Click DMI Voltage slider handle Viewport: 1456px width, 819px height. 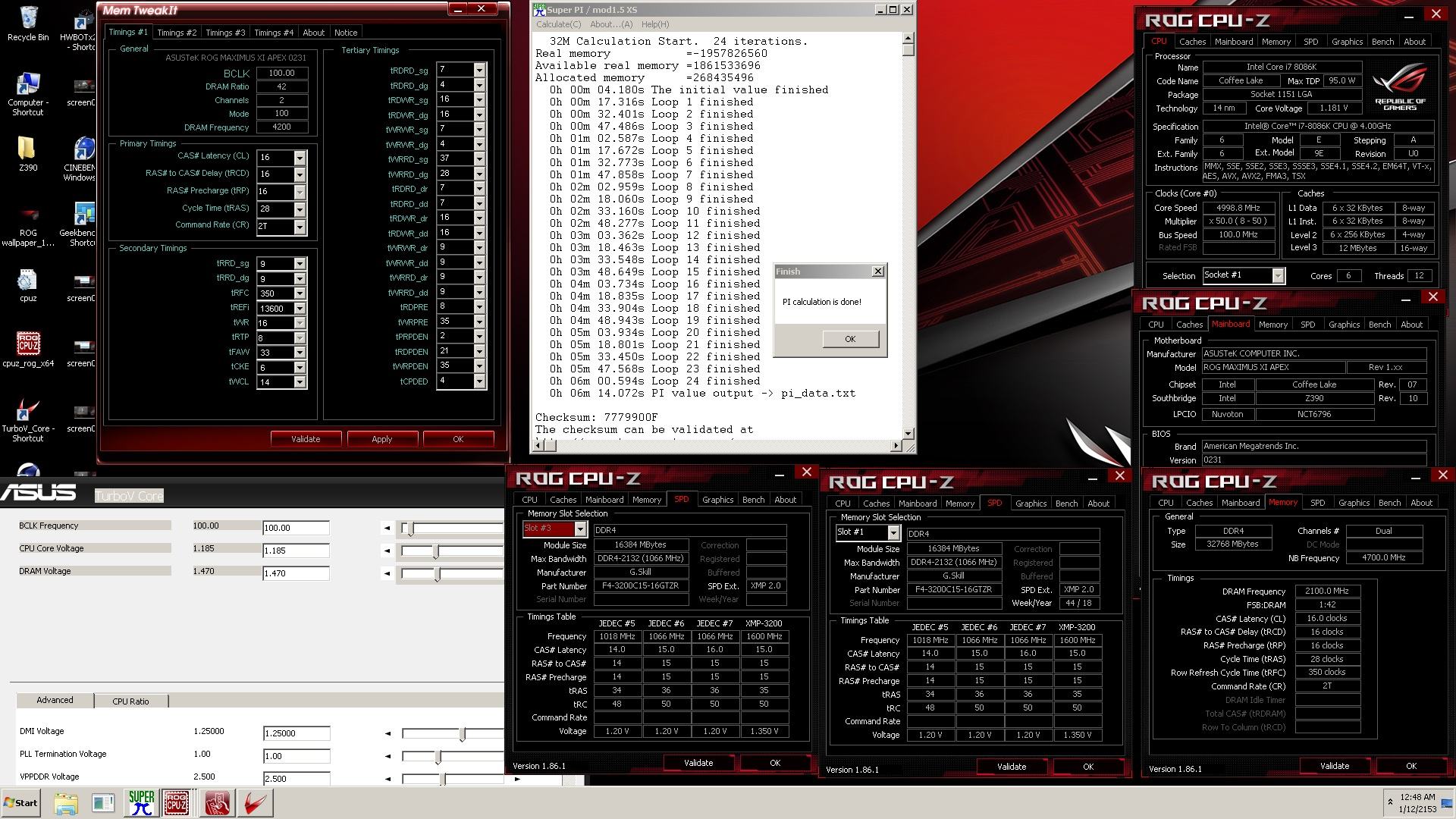(463, 733)
